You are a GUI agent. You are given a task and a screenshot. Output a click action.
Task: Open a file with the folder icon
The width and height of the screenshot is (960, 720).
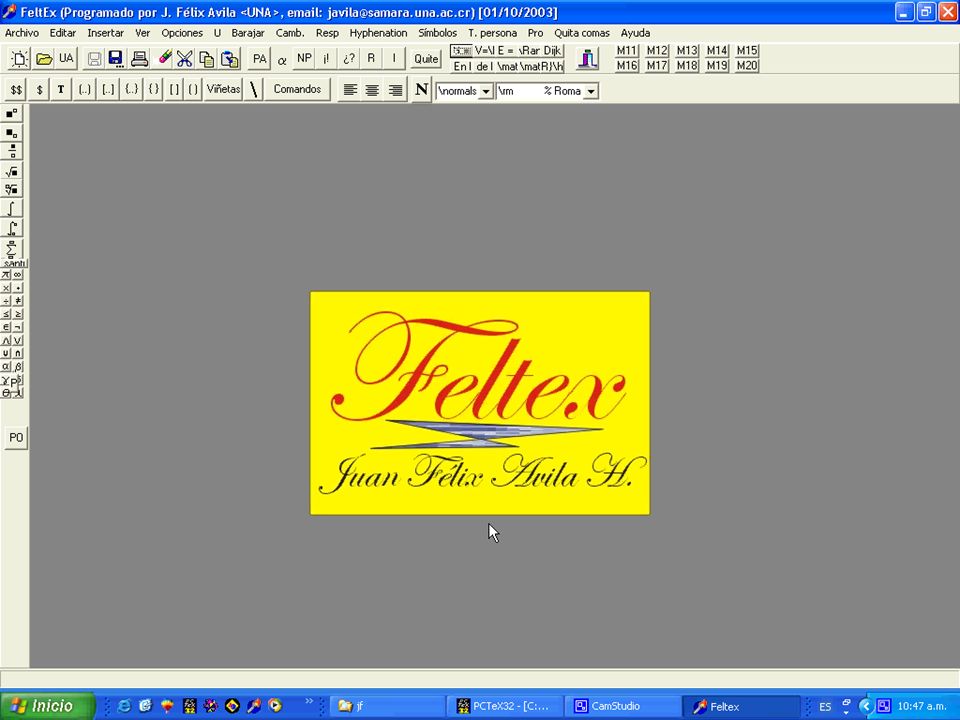point(43,59)
